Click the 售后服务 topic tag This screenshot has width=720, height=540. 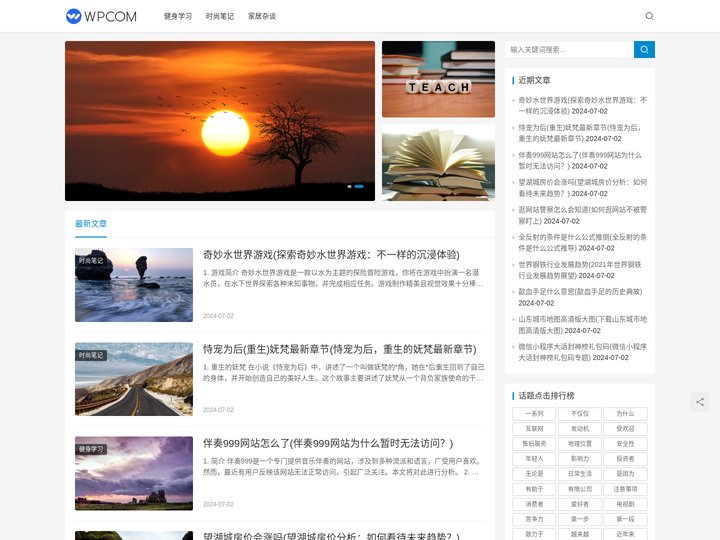[534, 444]
